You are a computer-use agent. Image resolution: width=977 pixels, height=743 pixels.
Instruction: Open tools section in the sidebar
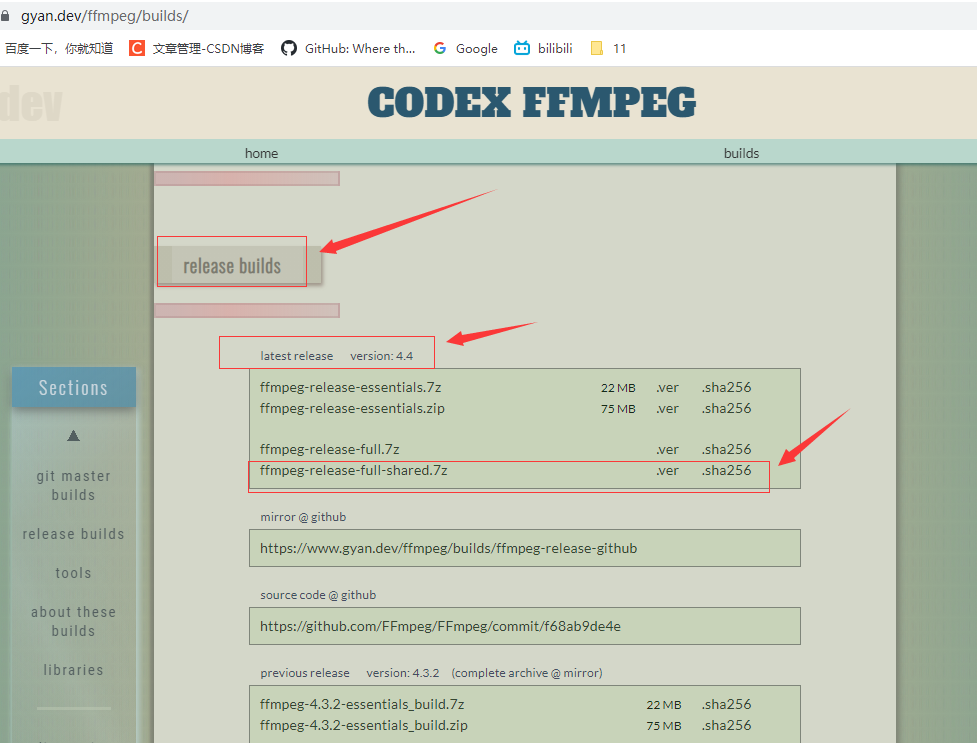[74, 573]
